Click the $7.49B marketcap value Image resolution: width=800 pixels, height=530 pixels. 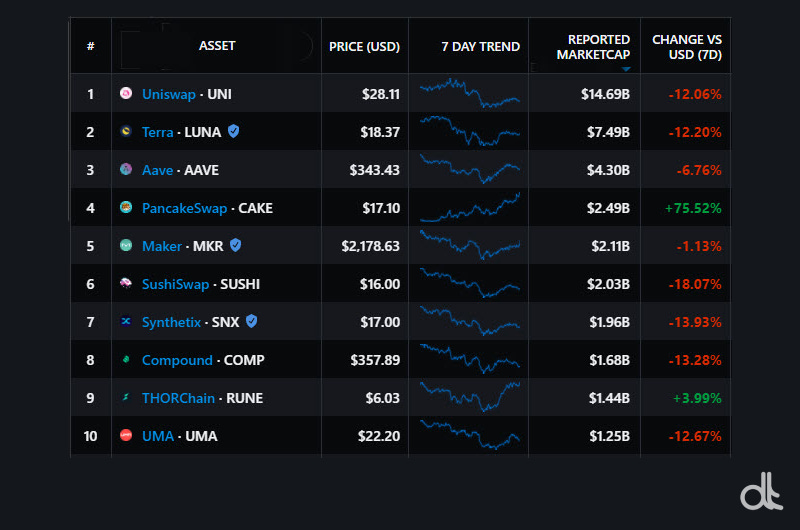point(608,132)
